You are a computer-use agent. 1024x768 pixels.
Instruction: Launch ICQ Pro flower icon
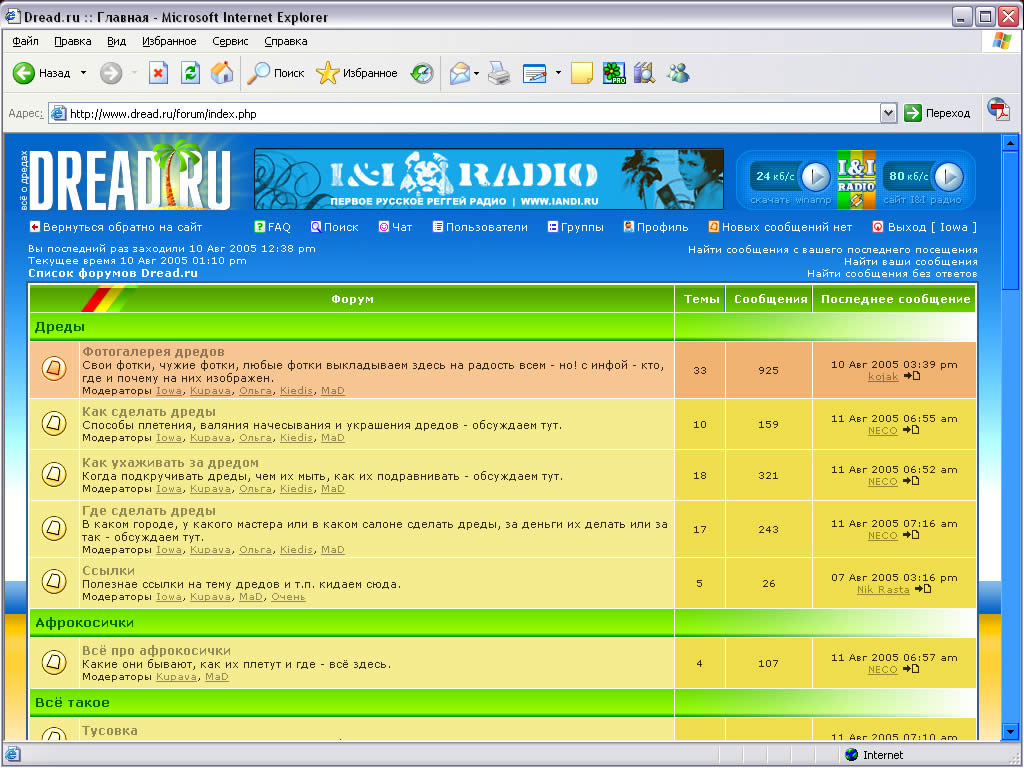coord(613,73)
